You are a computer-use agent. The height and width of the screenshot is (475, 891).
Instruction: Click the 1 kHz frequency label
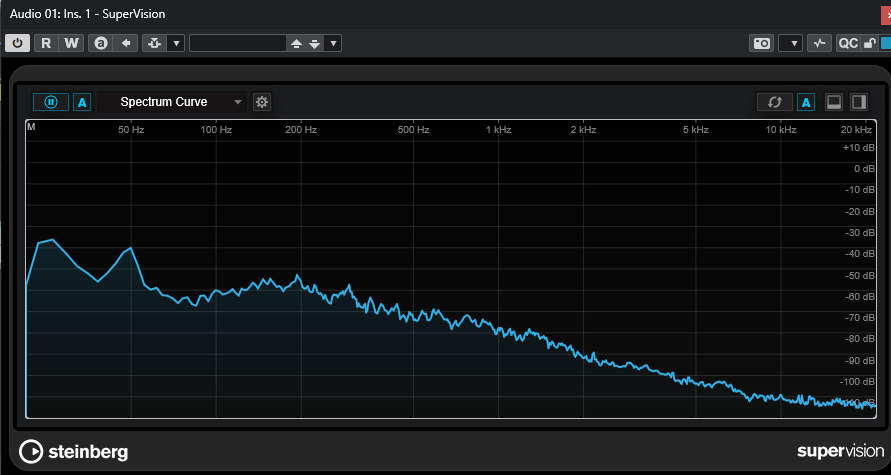[498, 130]
